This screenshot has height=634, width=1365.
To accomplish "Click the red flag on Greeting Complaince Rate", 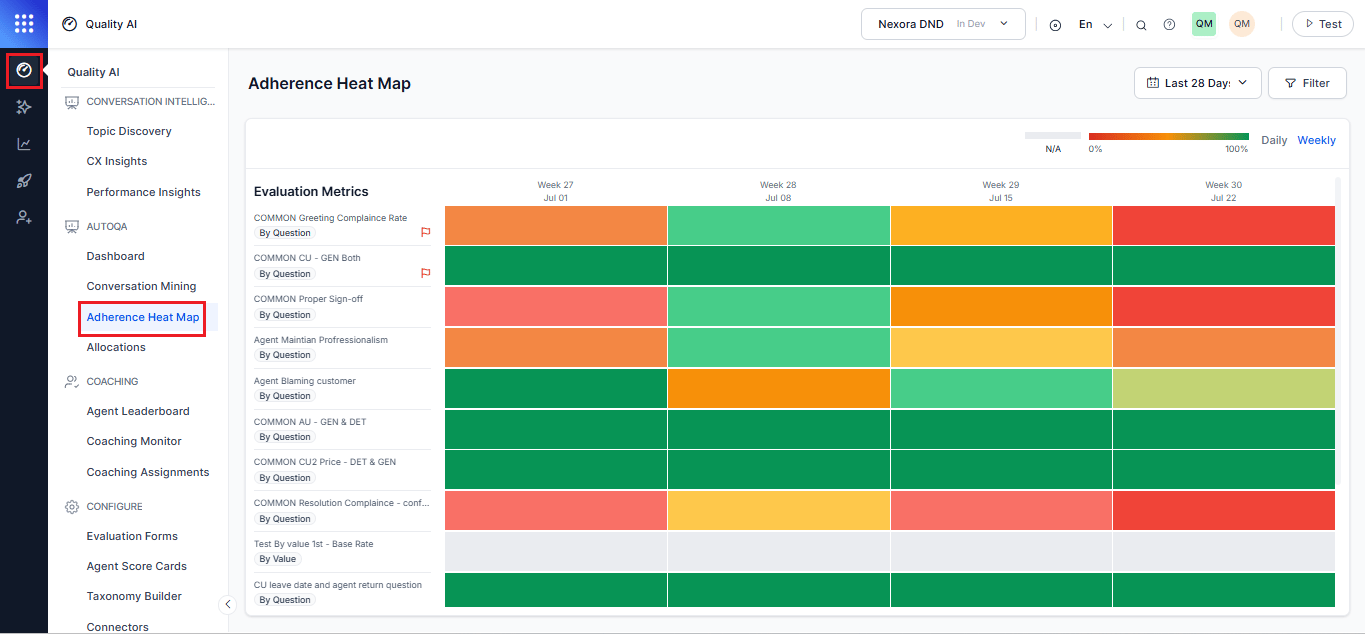I will (425, 232).
